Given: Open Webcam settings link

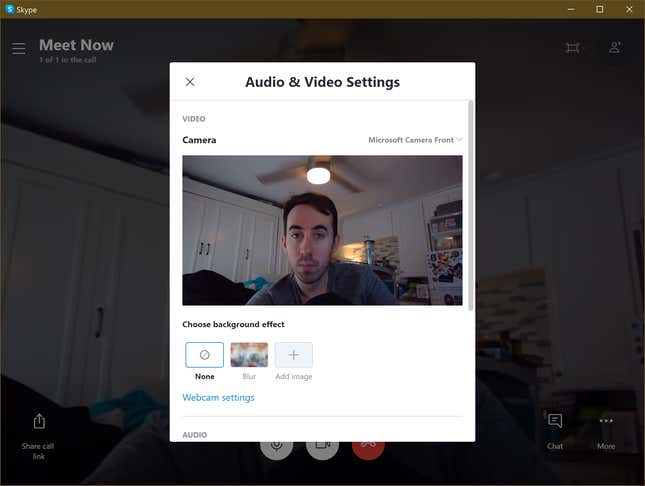Looking at the screenshot, I should tap(218, 398).
